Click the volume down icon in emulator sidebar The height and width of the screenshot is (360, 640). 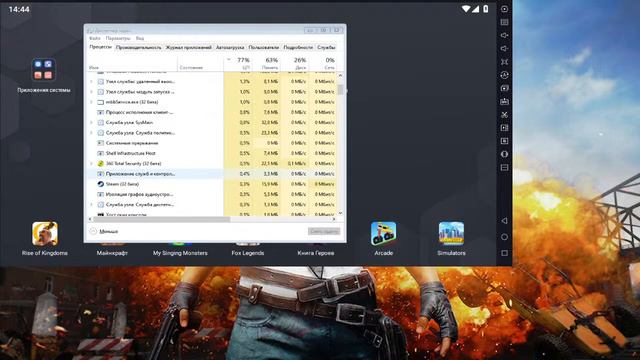click(504, 49)
